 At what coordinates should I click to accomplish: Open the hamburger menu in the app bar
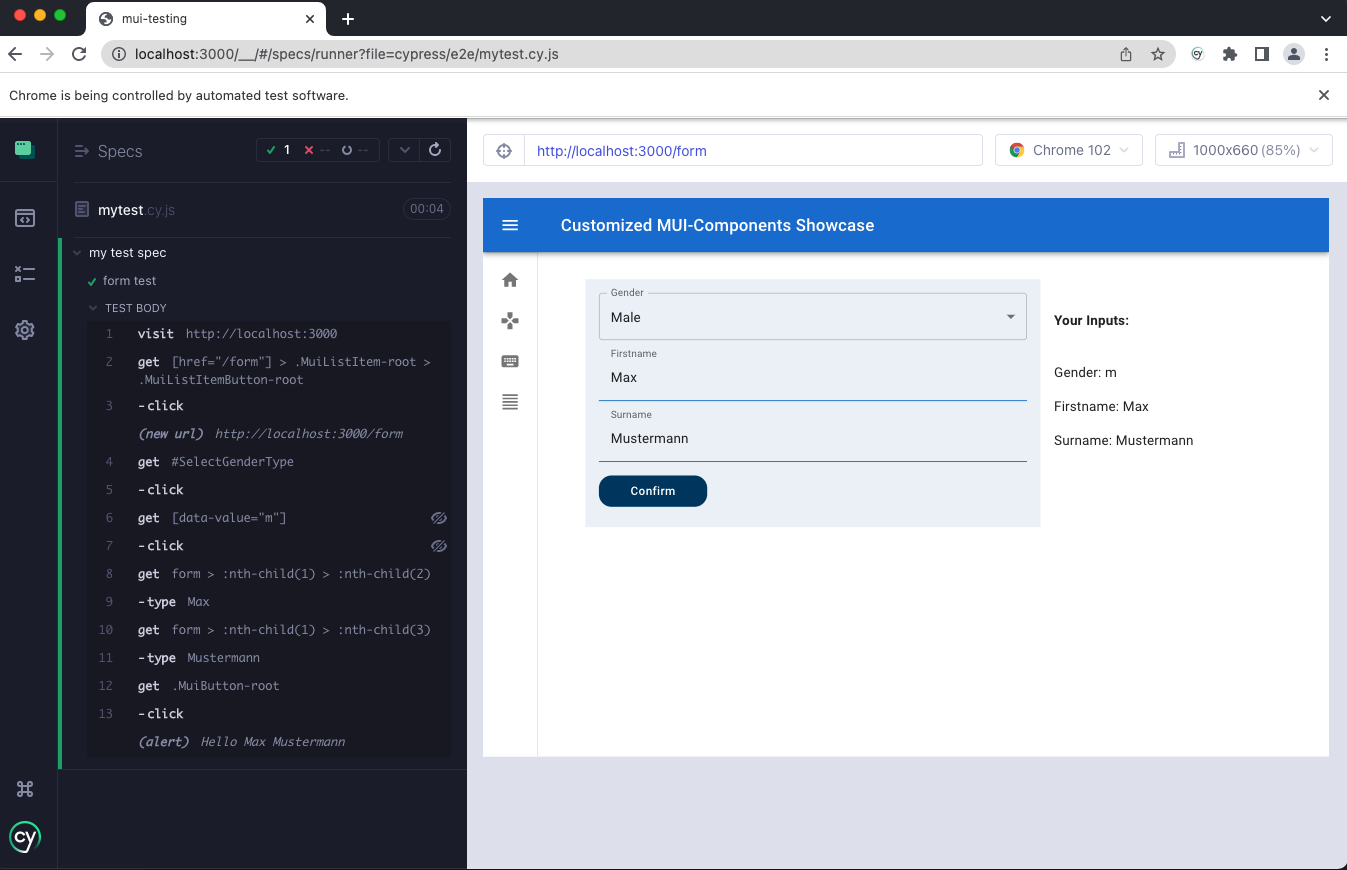[x=510, y=225]
